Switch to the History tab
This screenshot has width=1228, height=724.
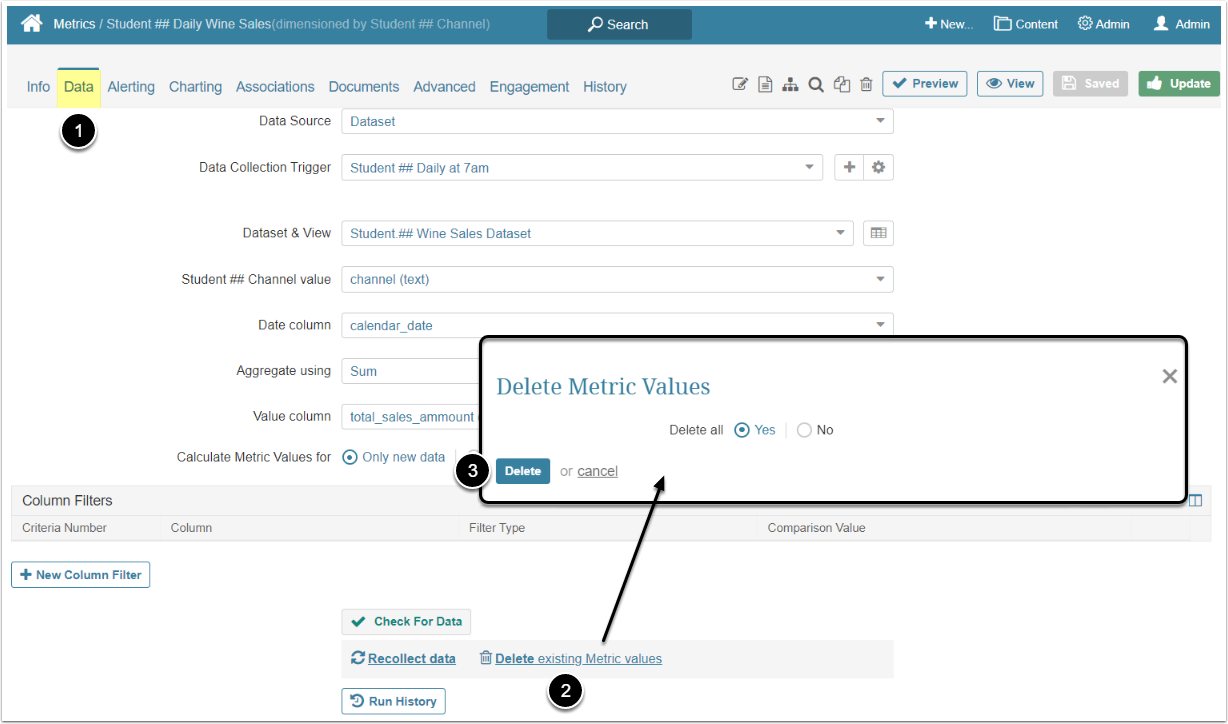(605, 87)
